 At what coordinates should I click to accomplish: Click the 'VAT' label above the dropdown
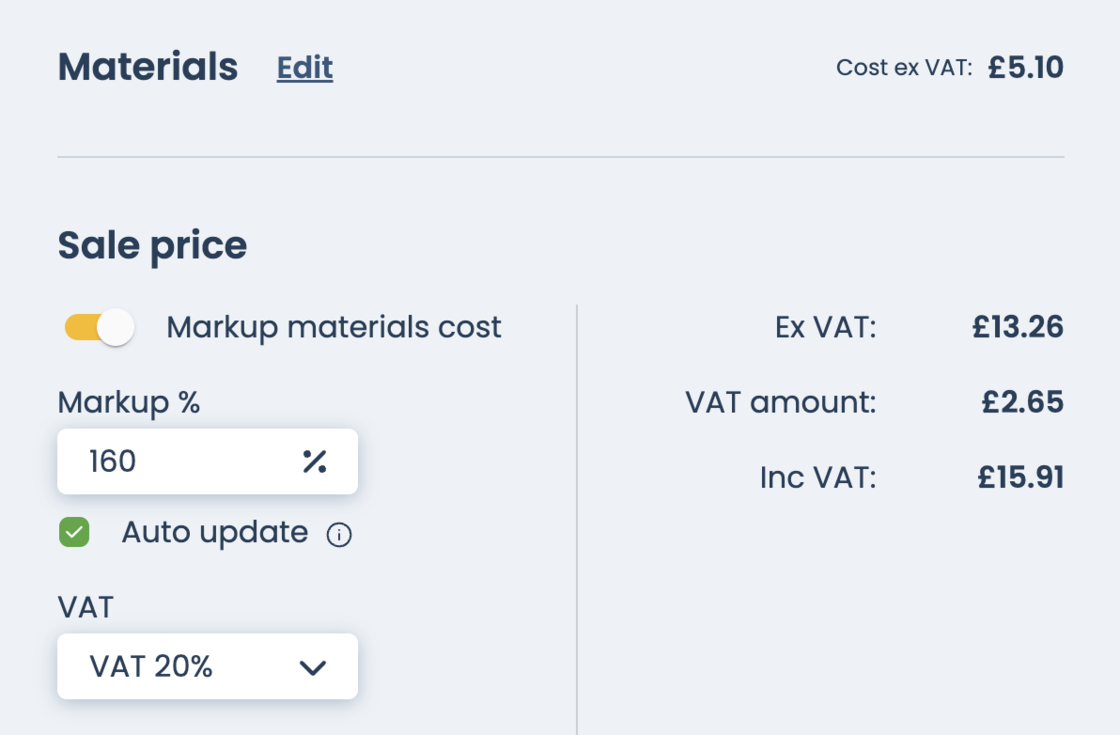point(85,607)
